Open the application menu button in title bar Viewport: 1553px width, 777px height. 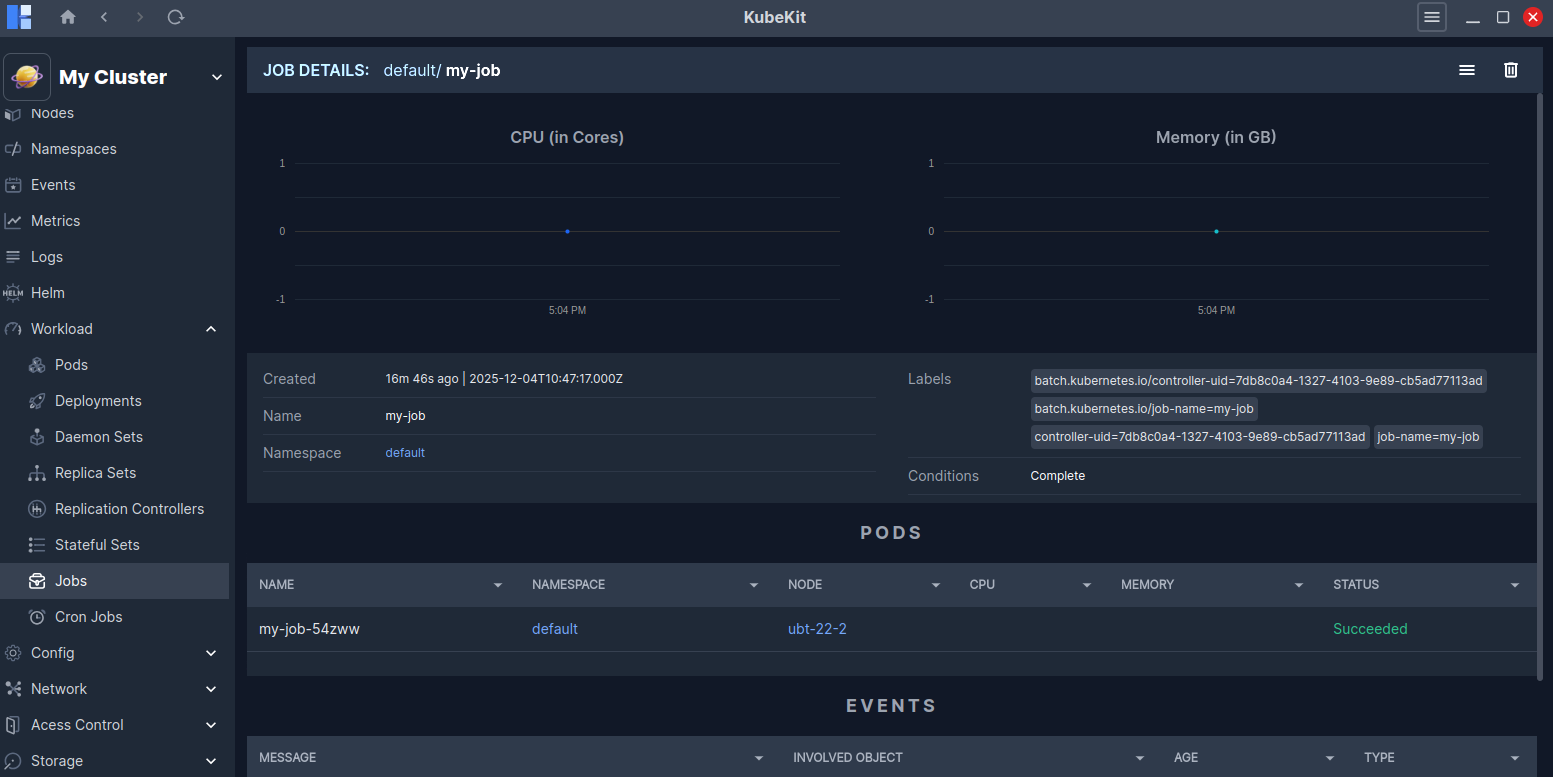click(1431, 17)
